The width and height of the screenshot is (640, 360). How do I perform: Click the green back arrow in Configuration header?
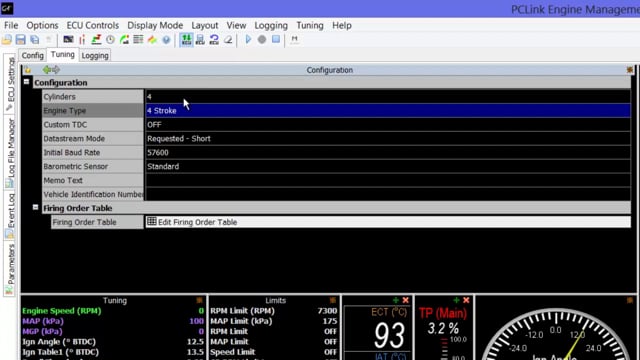click(x=47, y=70)
